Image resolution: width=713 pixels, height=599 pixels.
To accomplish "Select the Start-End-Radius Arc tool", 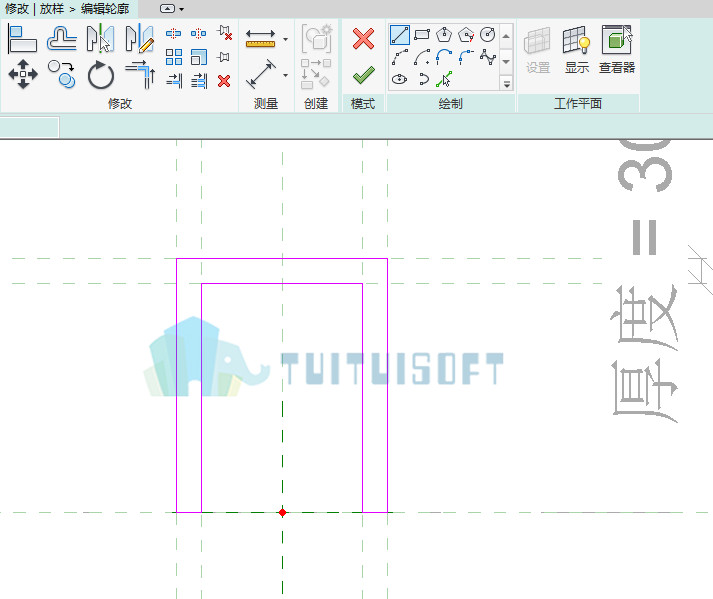I will click(400, 57).
